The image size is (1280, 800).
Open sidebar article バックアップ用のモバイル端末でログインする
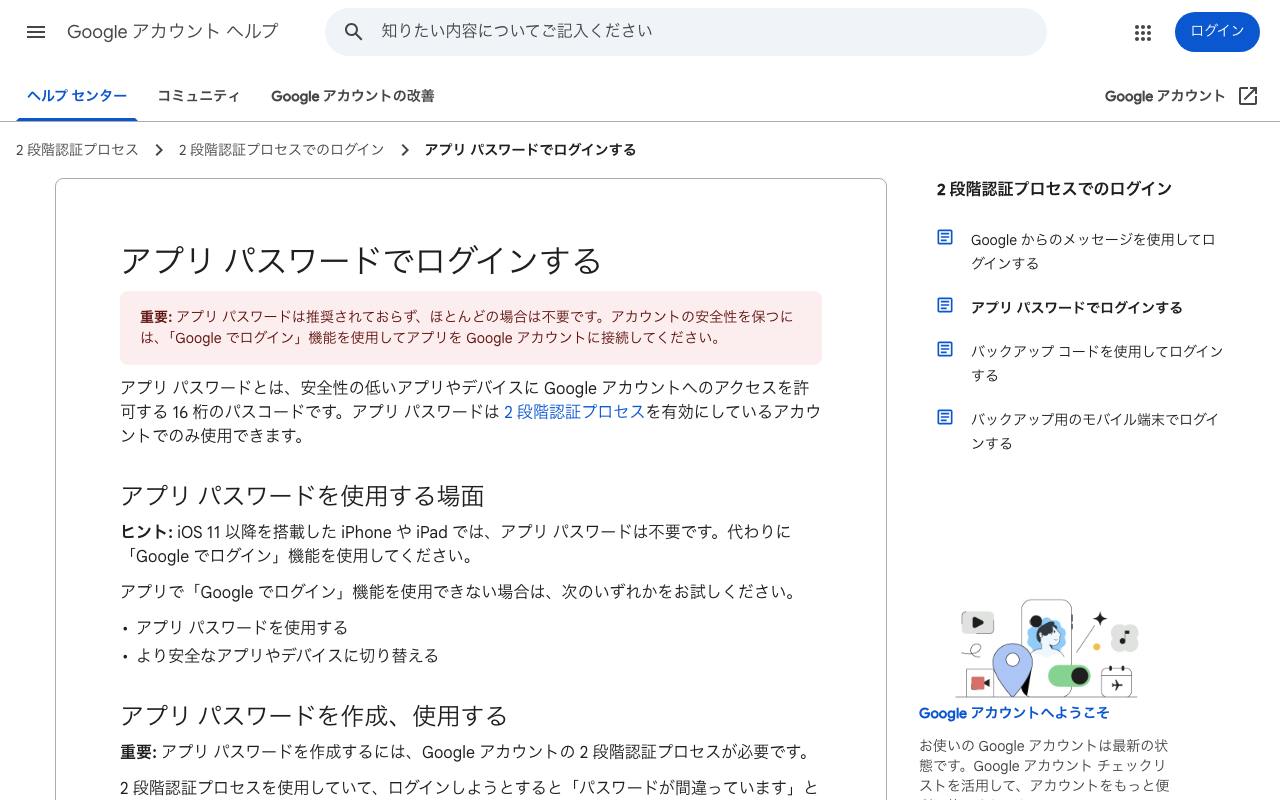point(1095,432)
